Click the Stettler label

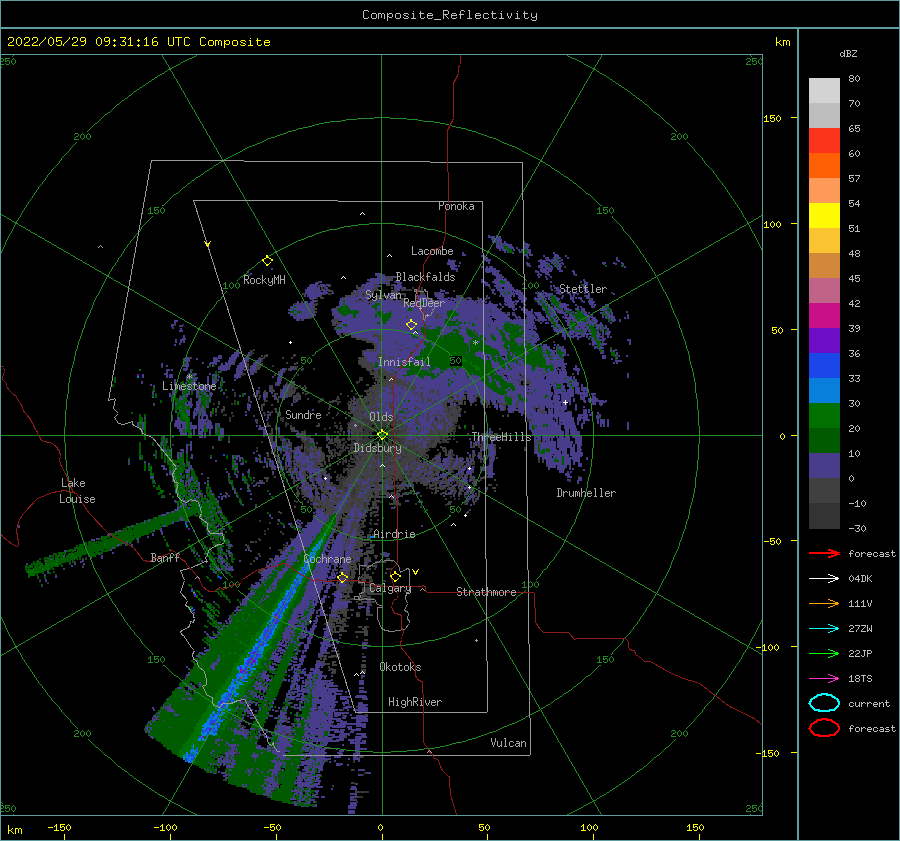(x=583, y=289)
